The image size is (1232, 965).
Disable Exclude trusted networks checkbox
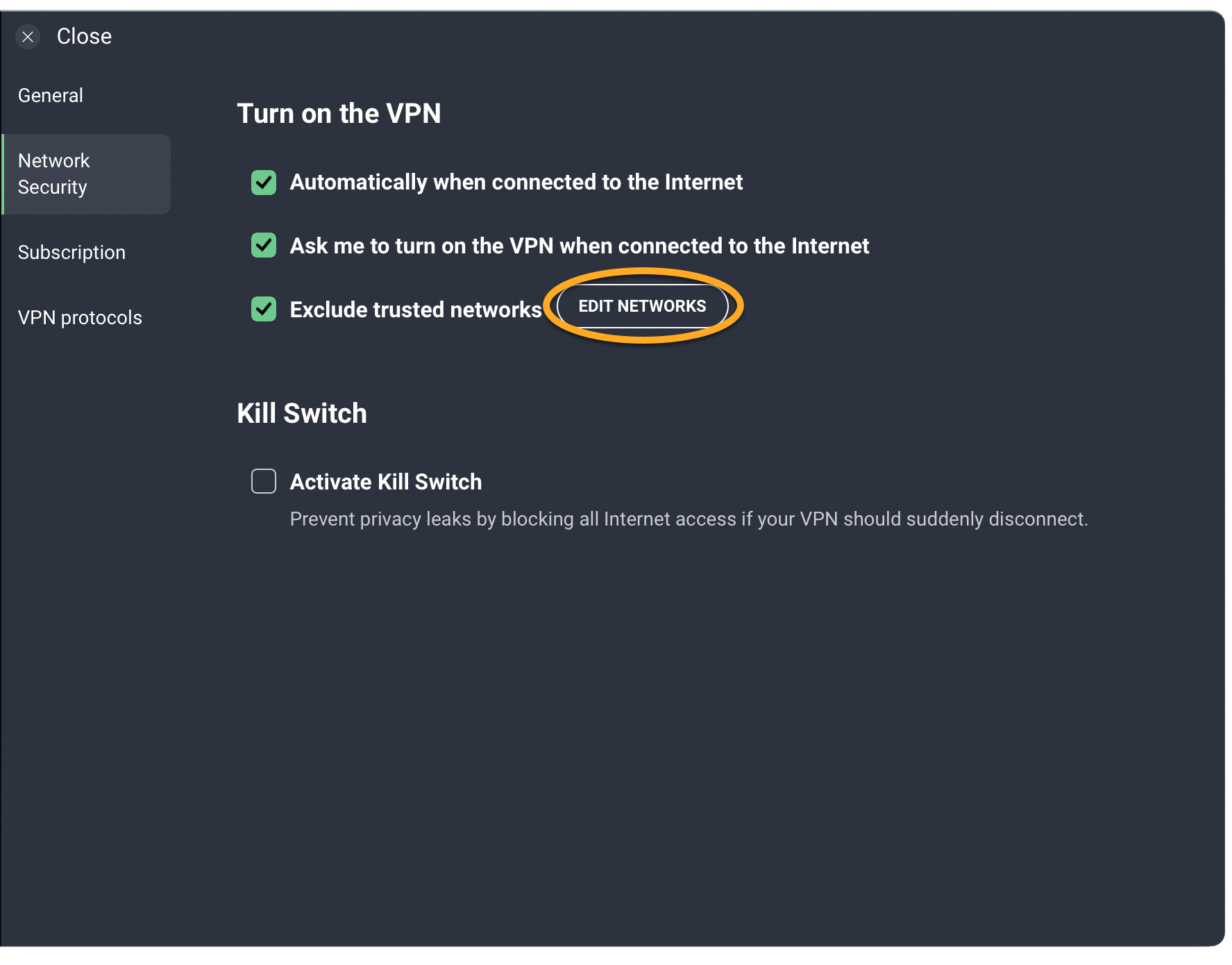click(264, 310)
